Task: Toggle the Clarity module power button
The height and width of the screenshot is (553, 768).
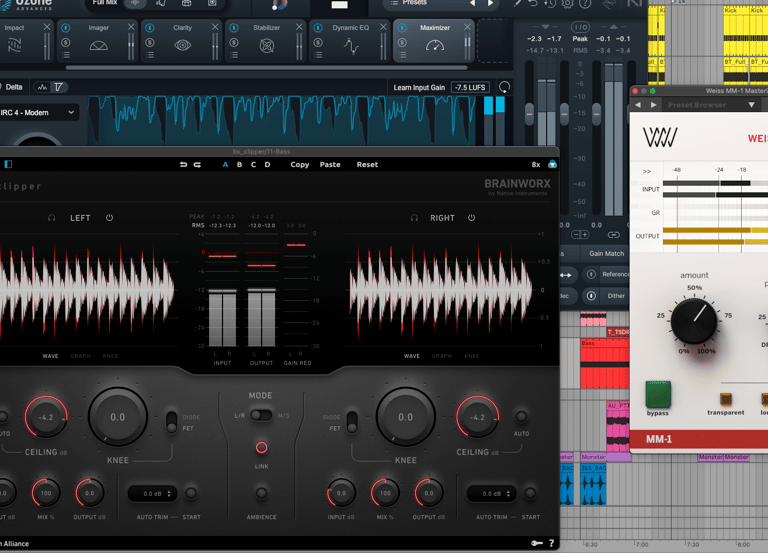Action: (x=150, y=28)
